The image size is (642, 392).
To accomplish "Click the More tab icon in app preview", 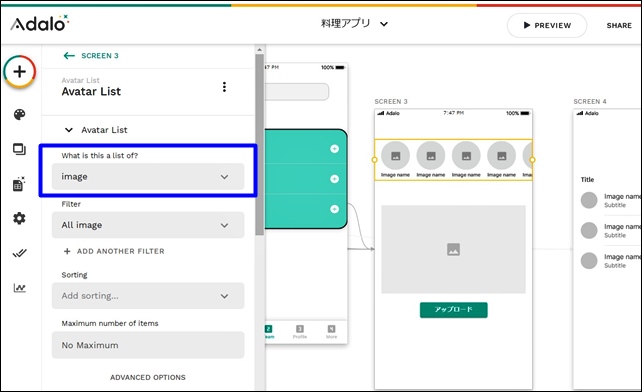I will tap(331, 329).
